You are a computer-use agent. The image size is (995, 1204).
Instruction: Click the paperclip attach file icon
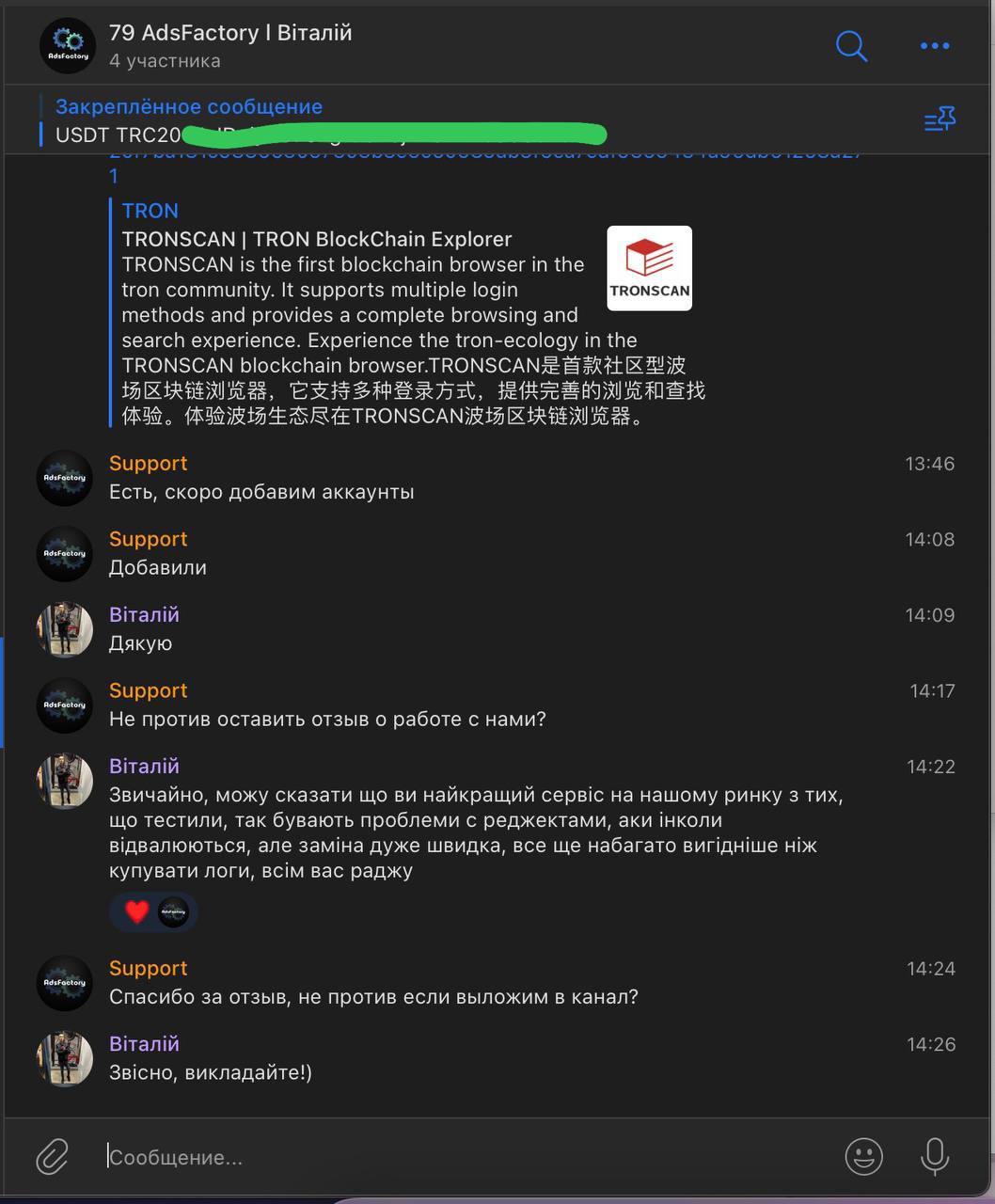[53, 1156]
